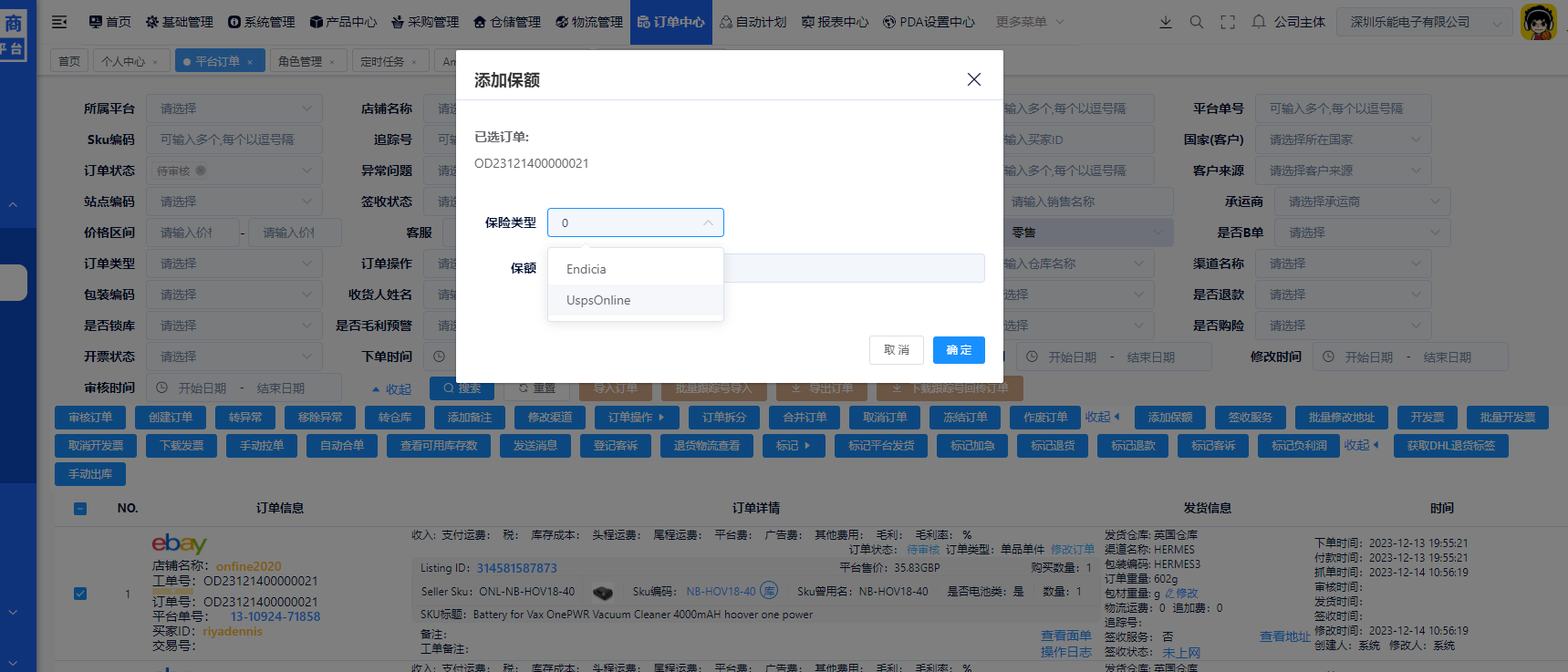
Task: Open 基础管理 top menu
Action: point(180,22)
